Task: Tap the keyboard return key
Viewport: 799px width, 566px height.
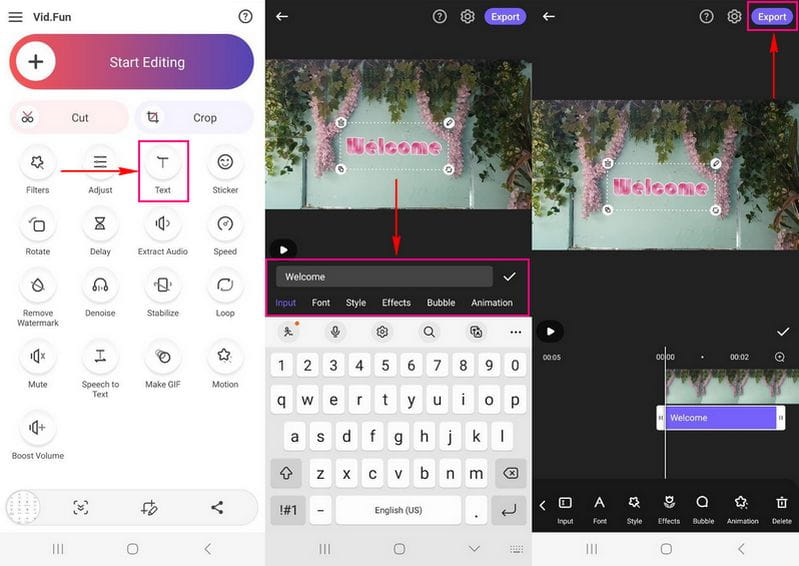Action: pos(509,510)
